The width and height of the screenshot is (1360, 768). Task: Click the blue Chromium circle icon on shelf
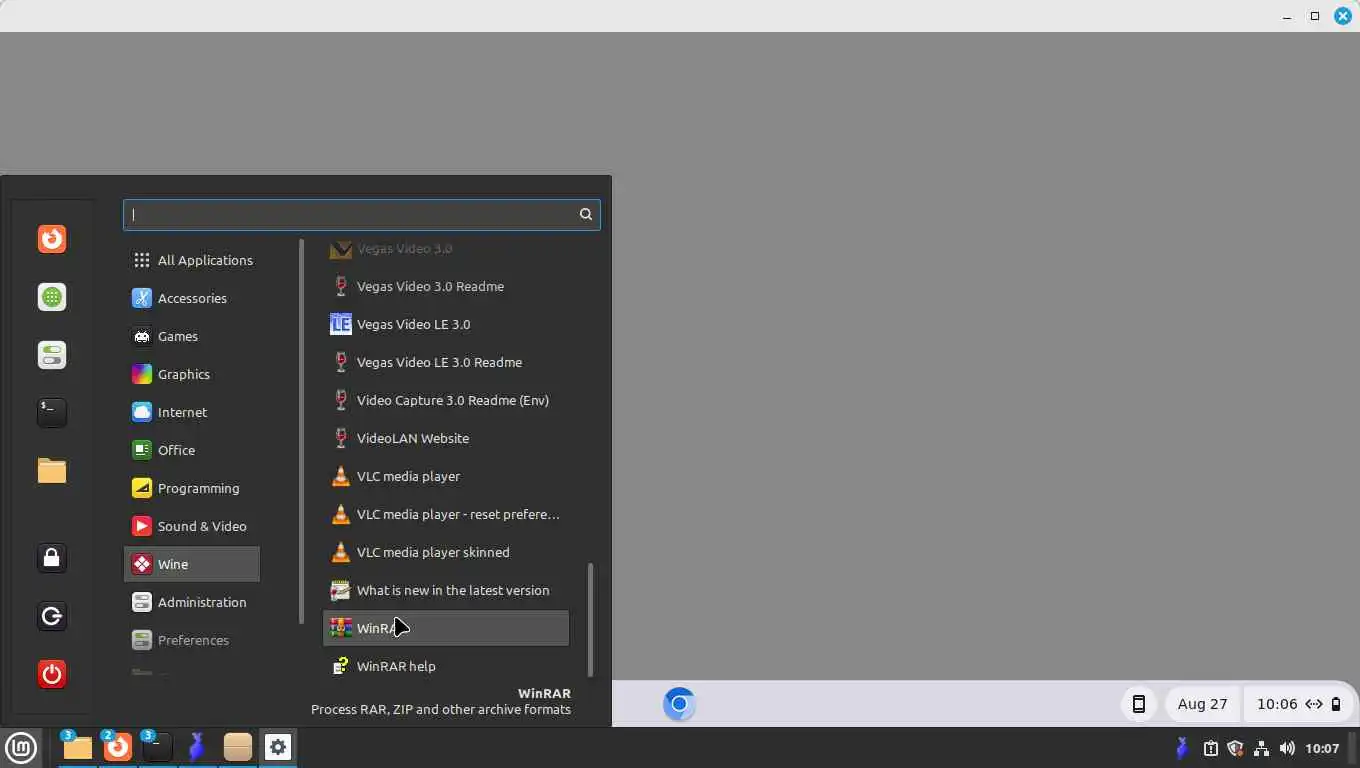click(679, 704)
